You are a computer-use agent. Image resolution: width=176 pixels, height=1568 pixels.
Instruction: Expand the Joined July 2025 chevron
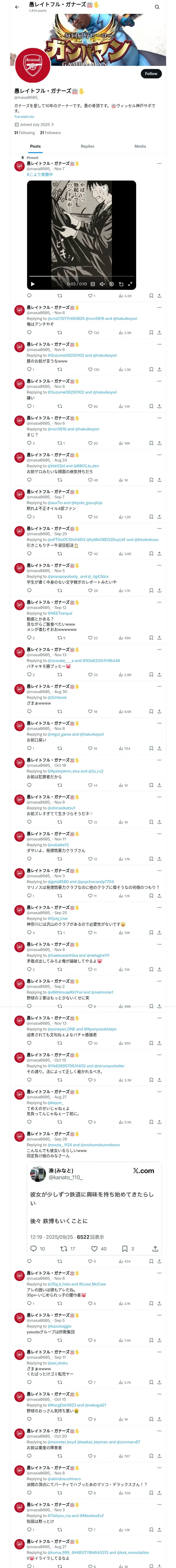coord(53,125)
